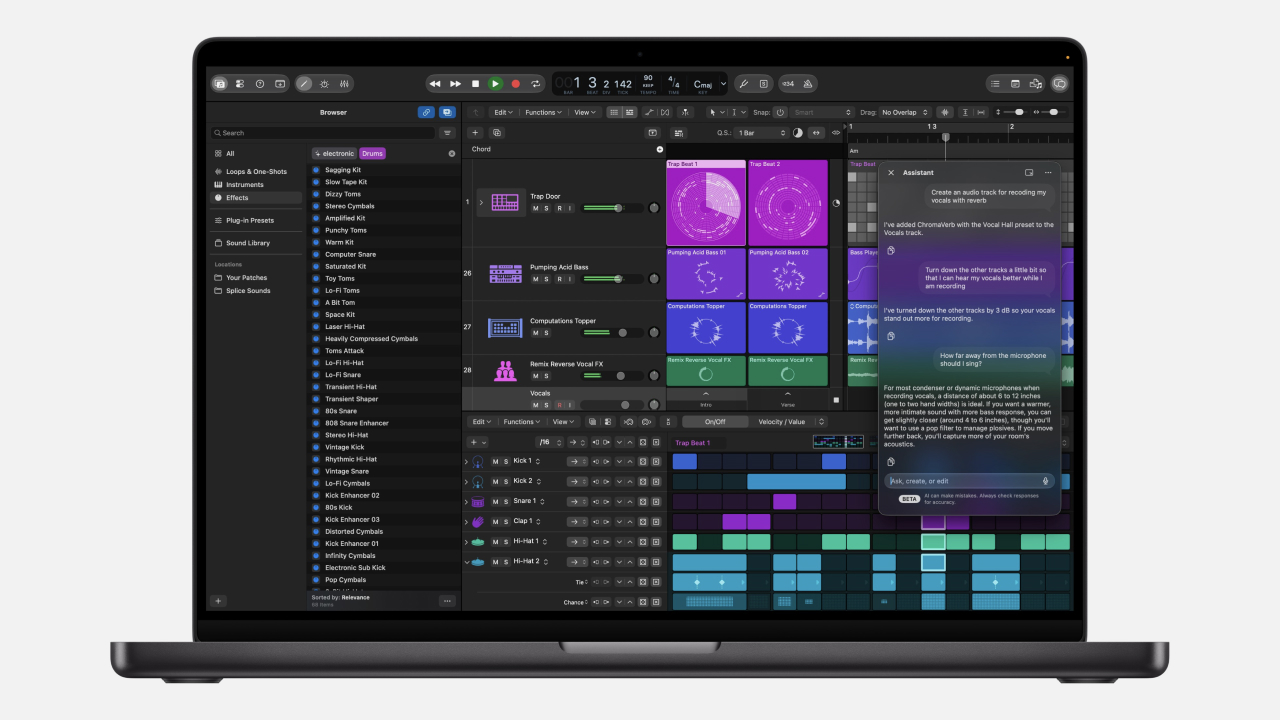
Task: Open the Tuner button in the control bar
Action: pos(743,84)
